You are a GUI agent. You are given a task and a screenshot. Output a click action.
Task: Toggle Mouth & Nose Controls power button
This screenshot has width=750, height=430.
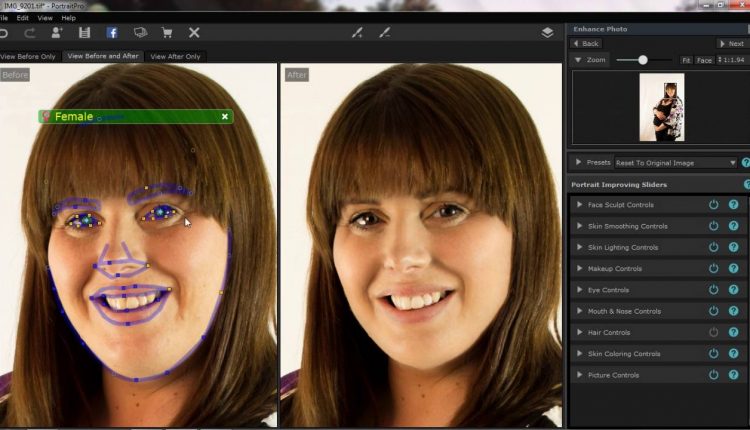tap(713, 311)
